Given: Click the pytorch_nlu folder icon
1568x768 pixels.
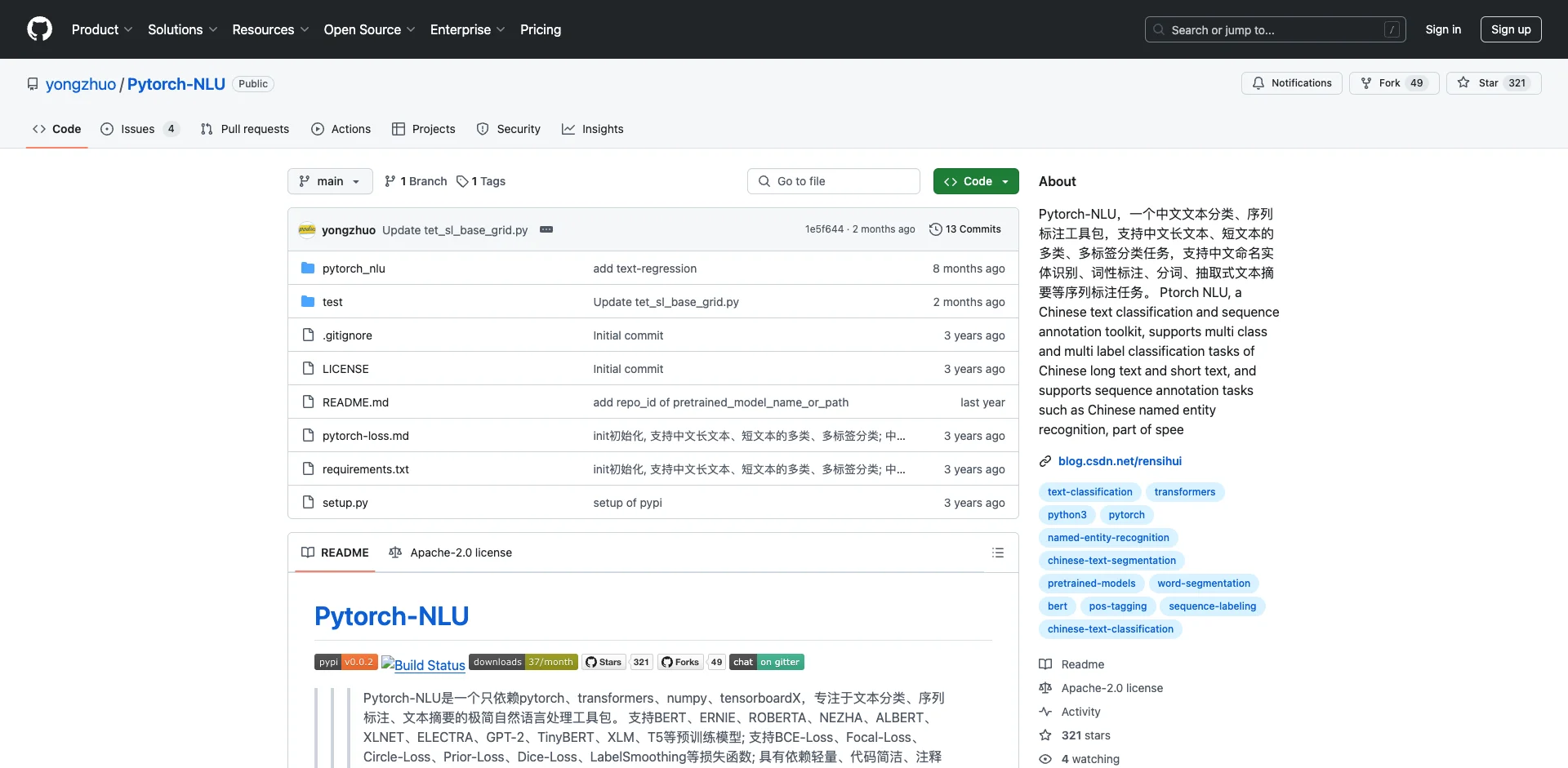Looking at the screenshot, I should pos(308,268).
